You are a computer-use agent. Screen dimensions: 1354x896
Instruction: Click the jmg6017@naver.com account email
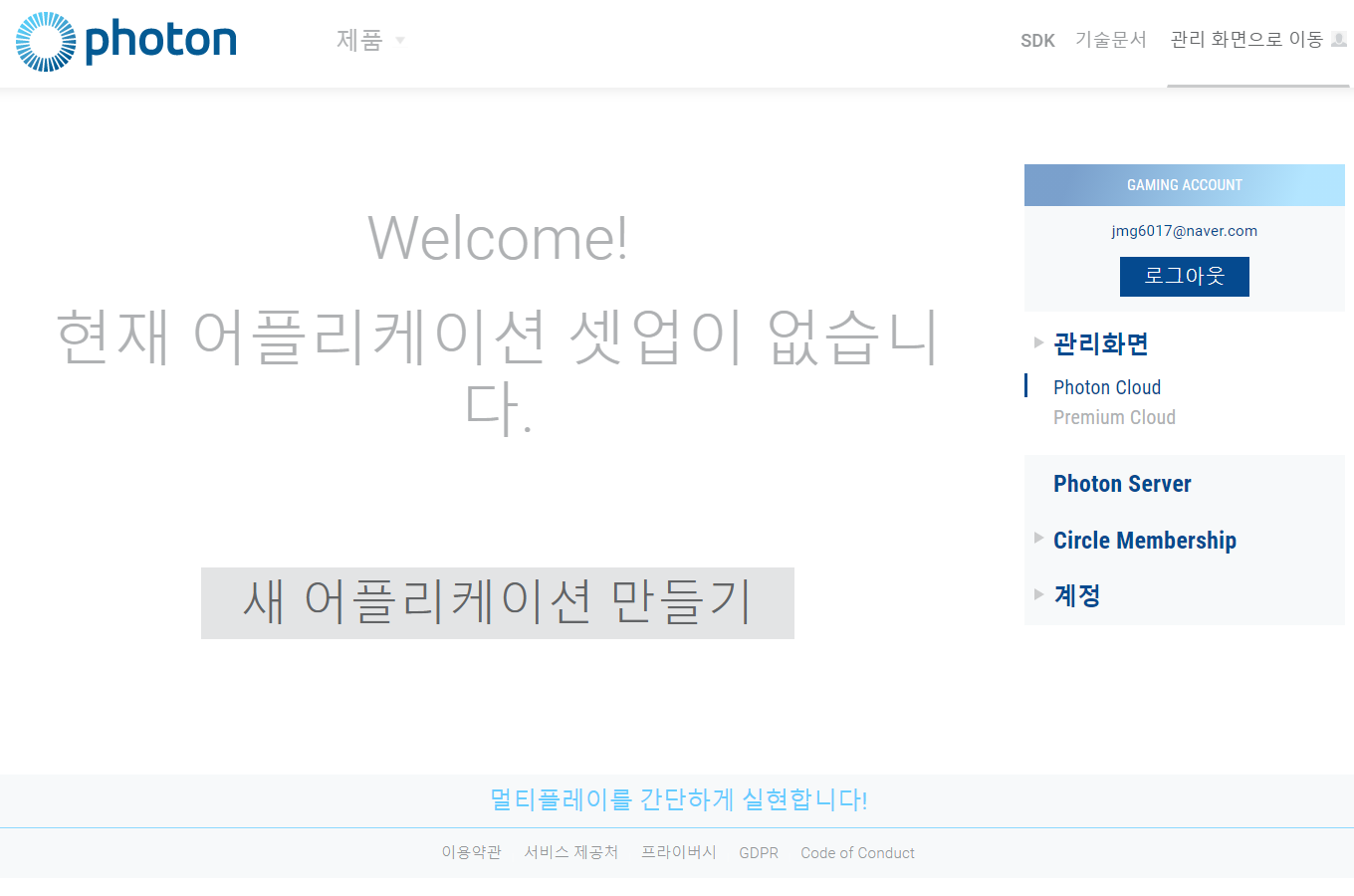click(1185, 231)
